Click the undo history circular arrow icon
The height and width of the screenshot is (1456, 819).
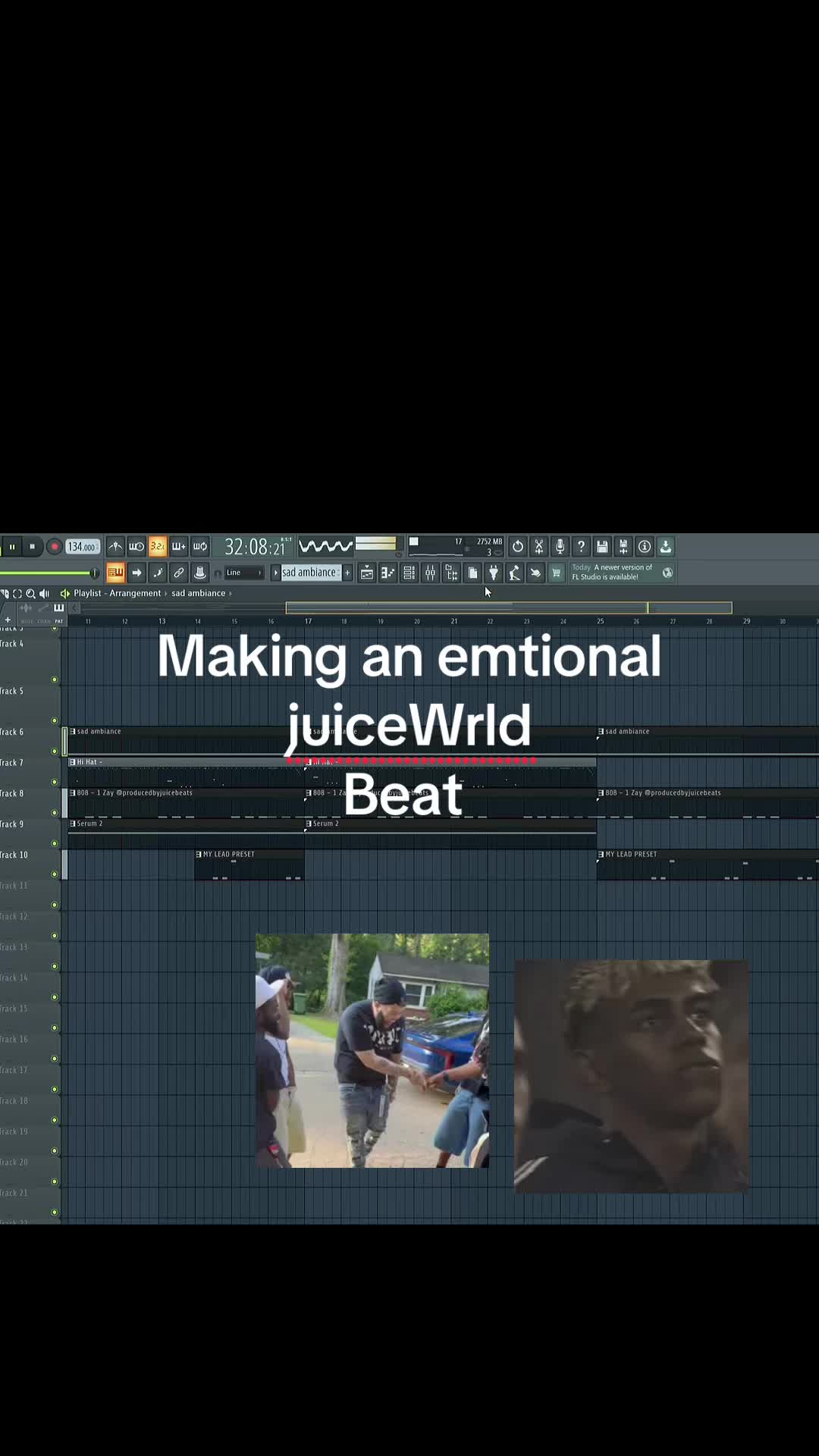point(518,546)
